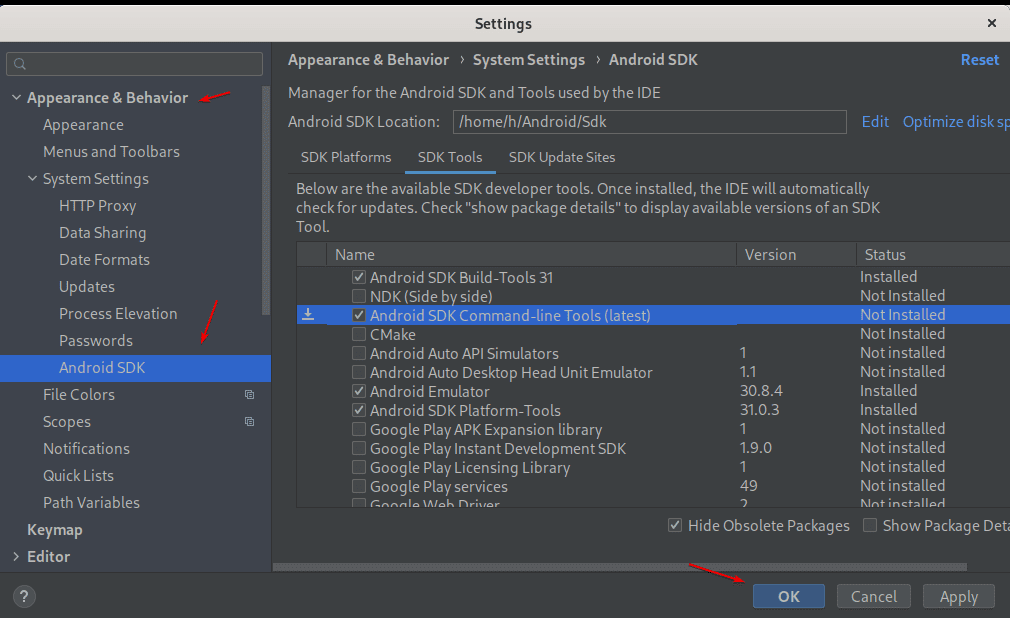1010x618 pixels.
Task: Open SDK Update Sites tab
Action: [562, 157]
